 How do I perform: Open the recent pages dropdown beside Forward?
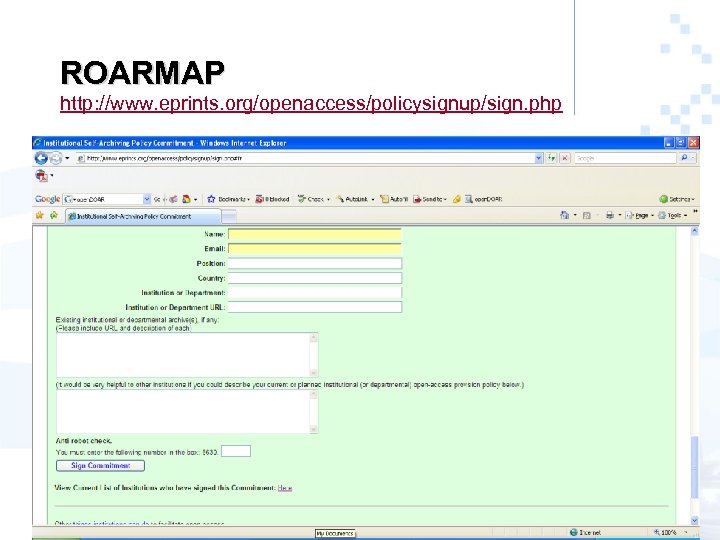(x=67, y=158)
